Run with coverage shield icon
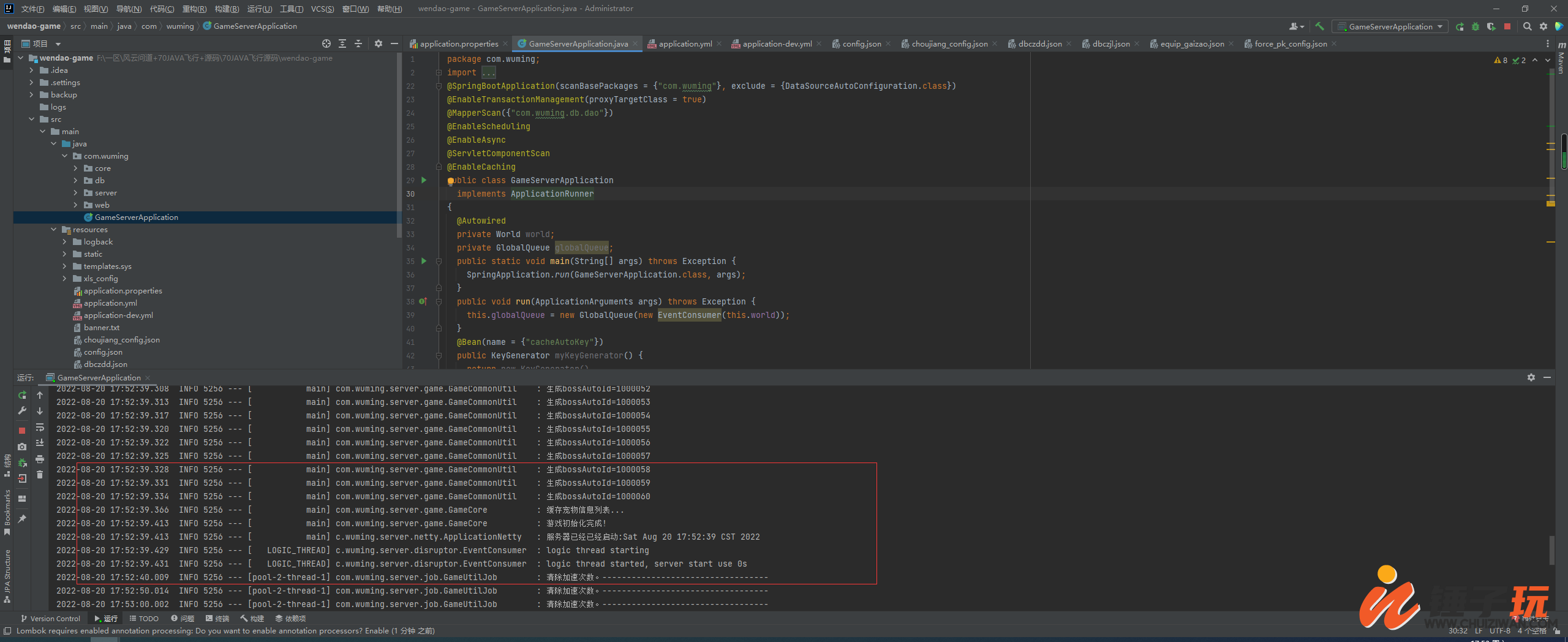The image size is (1568, 642). coord(1491,26)
